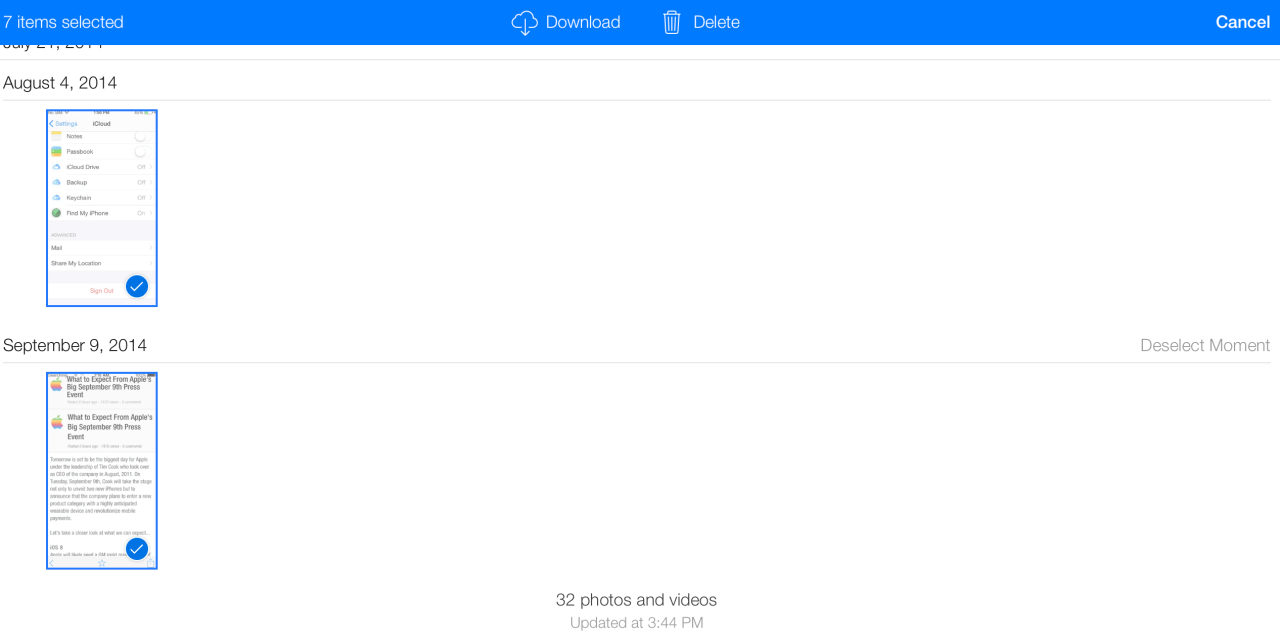Untick the blue checkmark on the iCloud screenshot
The width and height of the screenshot is (1280, 642).
pos(137,287)
